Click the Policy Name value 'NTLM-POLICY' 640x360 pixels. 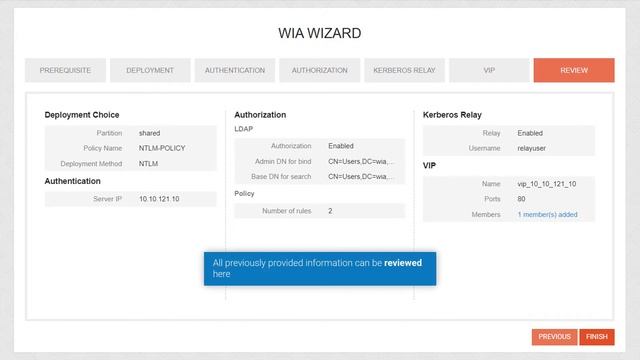(x=162, y=148)
